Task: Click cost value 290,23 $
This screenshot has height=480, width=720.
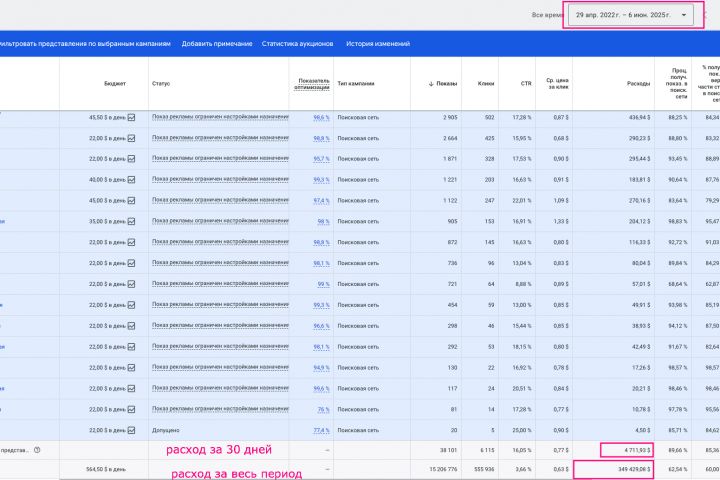Action: pos(639,138)
